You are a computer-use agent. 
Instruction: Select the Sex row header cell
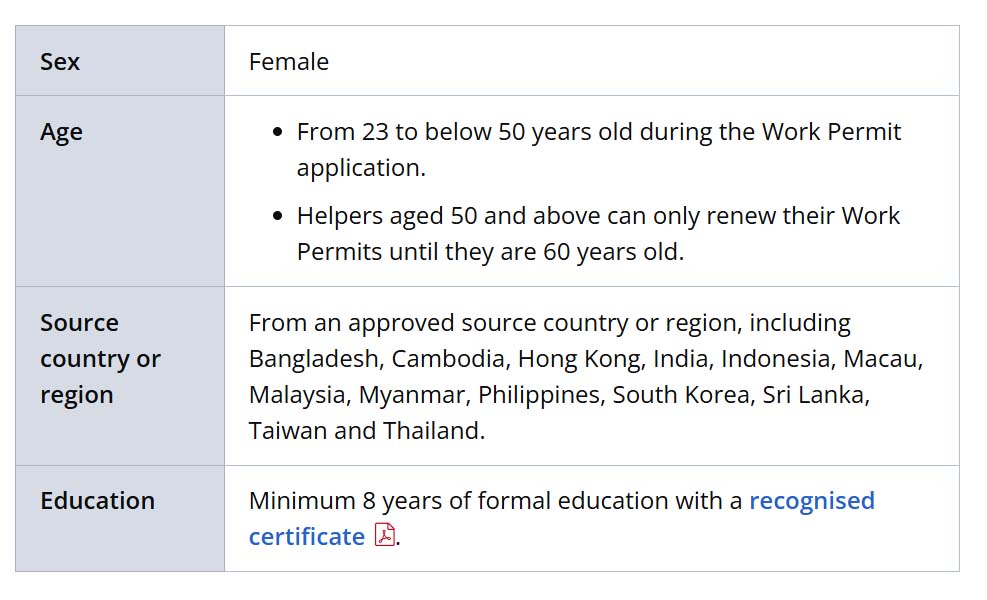point(120,61)
